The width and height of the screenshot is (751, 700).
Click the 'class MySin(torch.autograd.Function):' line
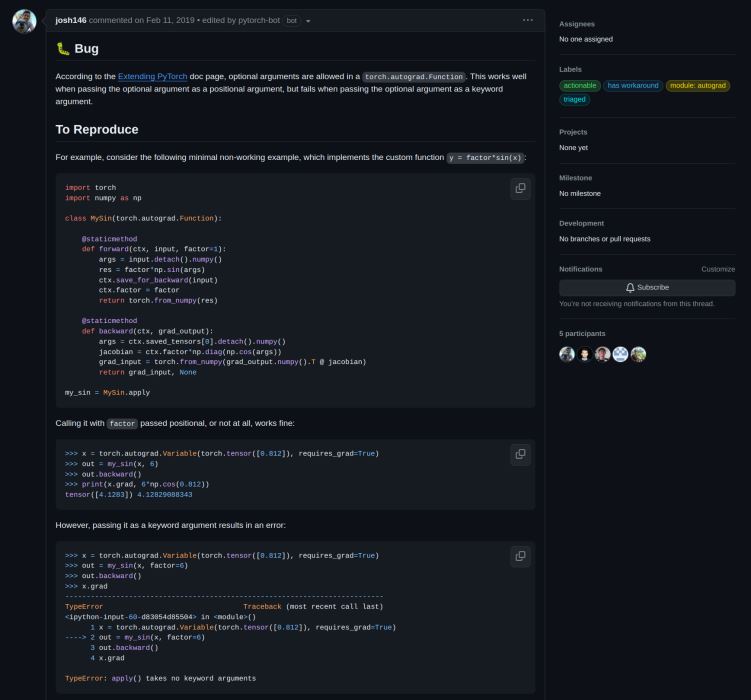(143, 218)
